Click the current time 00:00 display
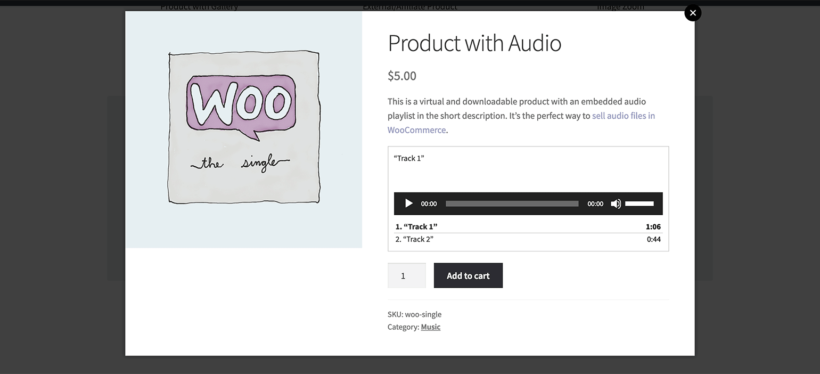The width and height of the screenshot is (820, 374). click(x=429, y=204)
